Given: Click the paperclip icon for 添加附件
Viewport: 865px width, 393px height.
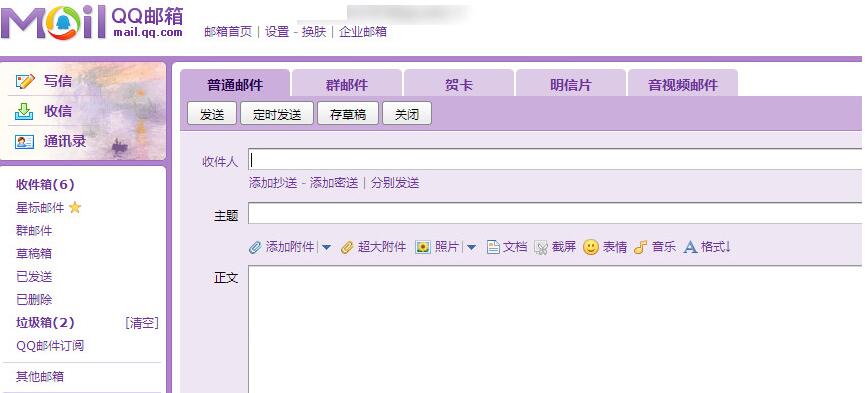Looking at the screenshot, I should coord(255,247).
